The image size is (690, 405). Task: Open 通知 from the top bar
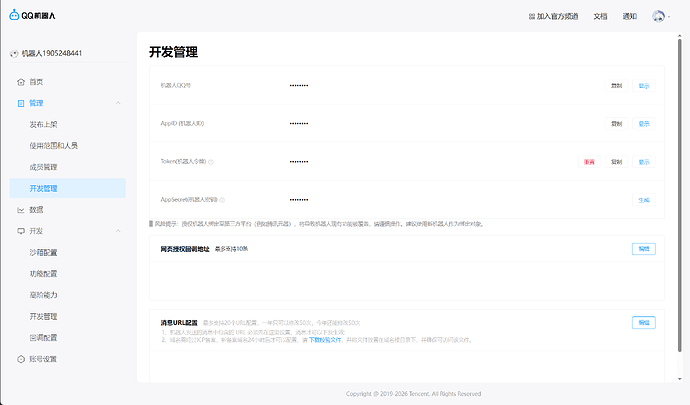coord(629,16)
